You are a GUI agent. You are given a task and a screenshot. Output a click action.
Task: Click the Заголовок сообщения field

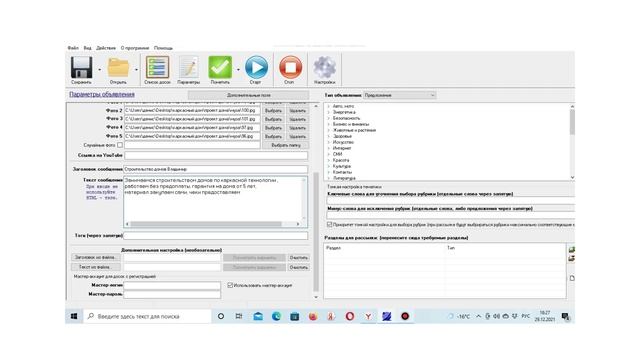click(x=216, y=169)
